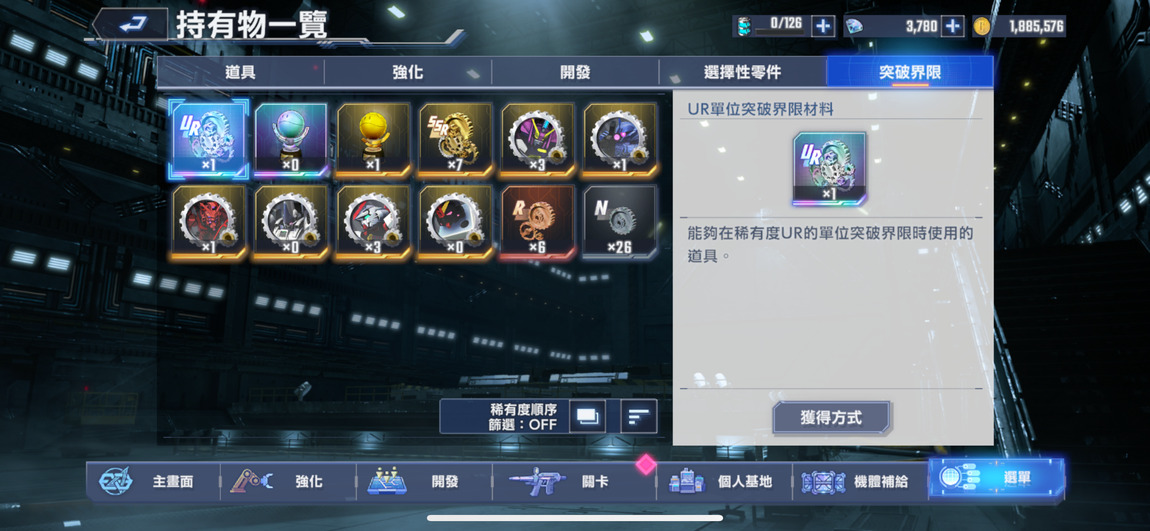Image resolution: width=1150 pixels, height=531 pixels.
Task: Select the UR gear limit break material
Action: 209,139
